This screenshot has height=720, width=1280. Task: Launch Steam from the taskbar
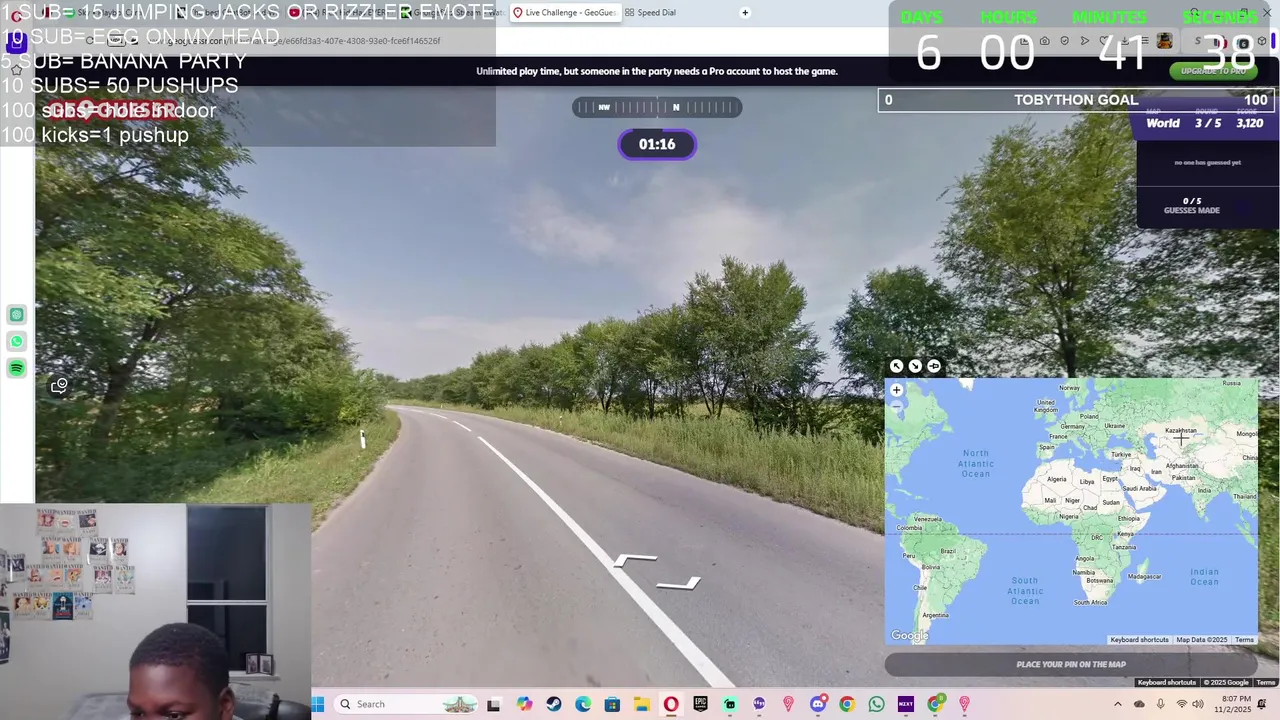(554, 705)
